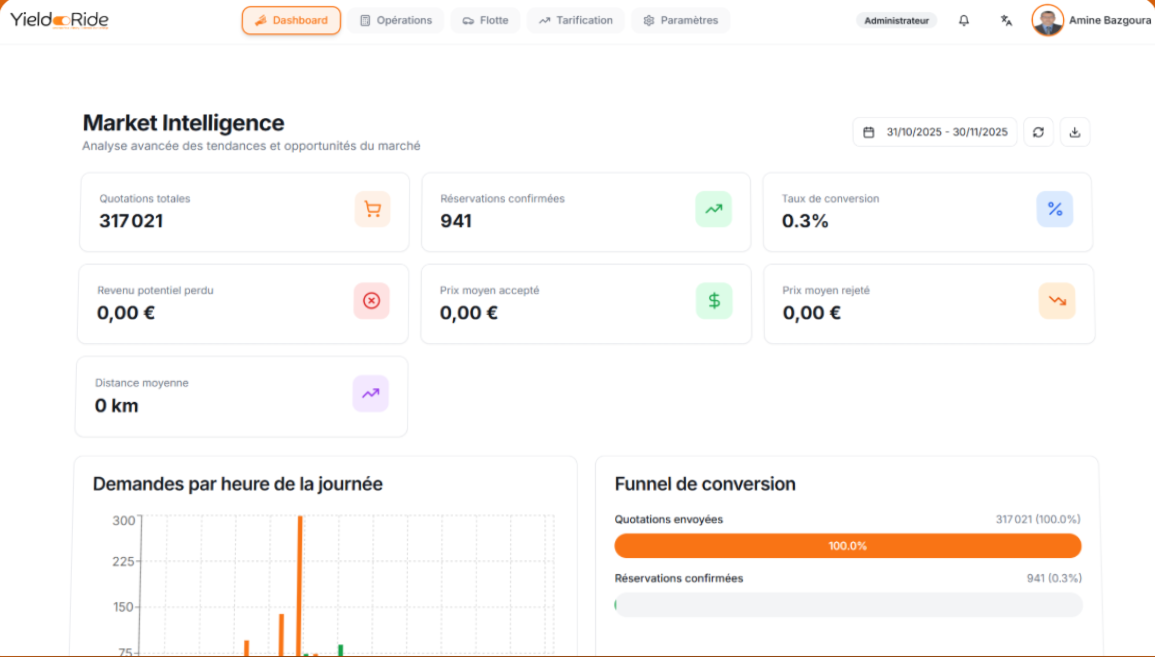Open the date range picker 31/10/2025 - 30/11/2025
The image size is (1155, 657).
(935, 132)
